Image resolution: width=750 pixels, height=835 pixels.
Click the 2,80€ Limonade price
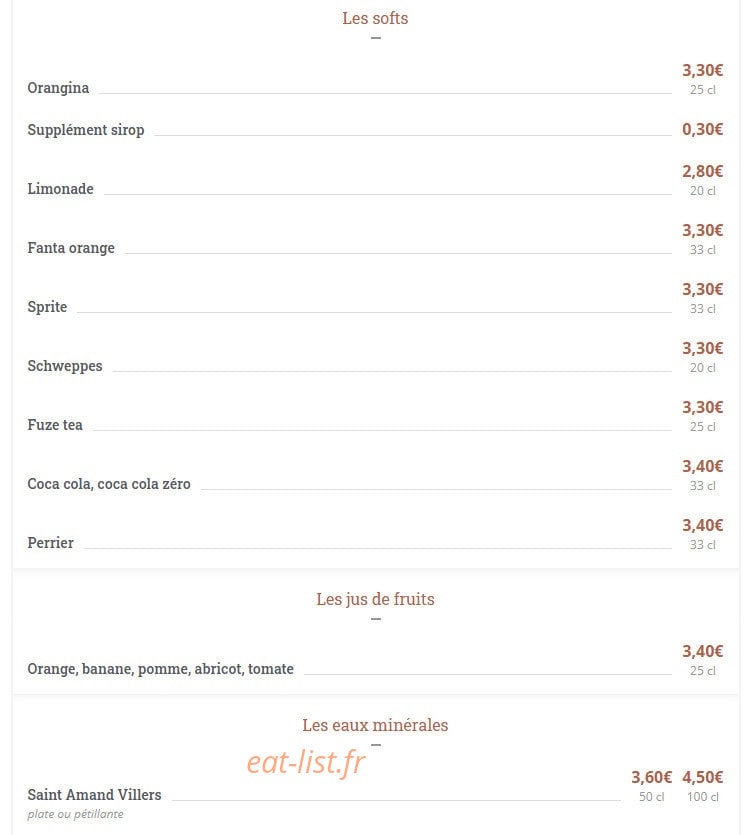(703, 171)
